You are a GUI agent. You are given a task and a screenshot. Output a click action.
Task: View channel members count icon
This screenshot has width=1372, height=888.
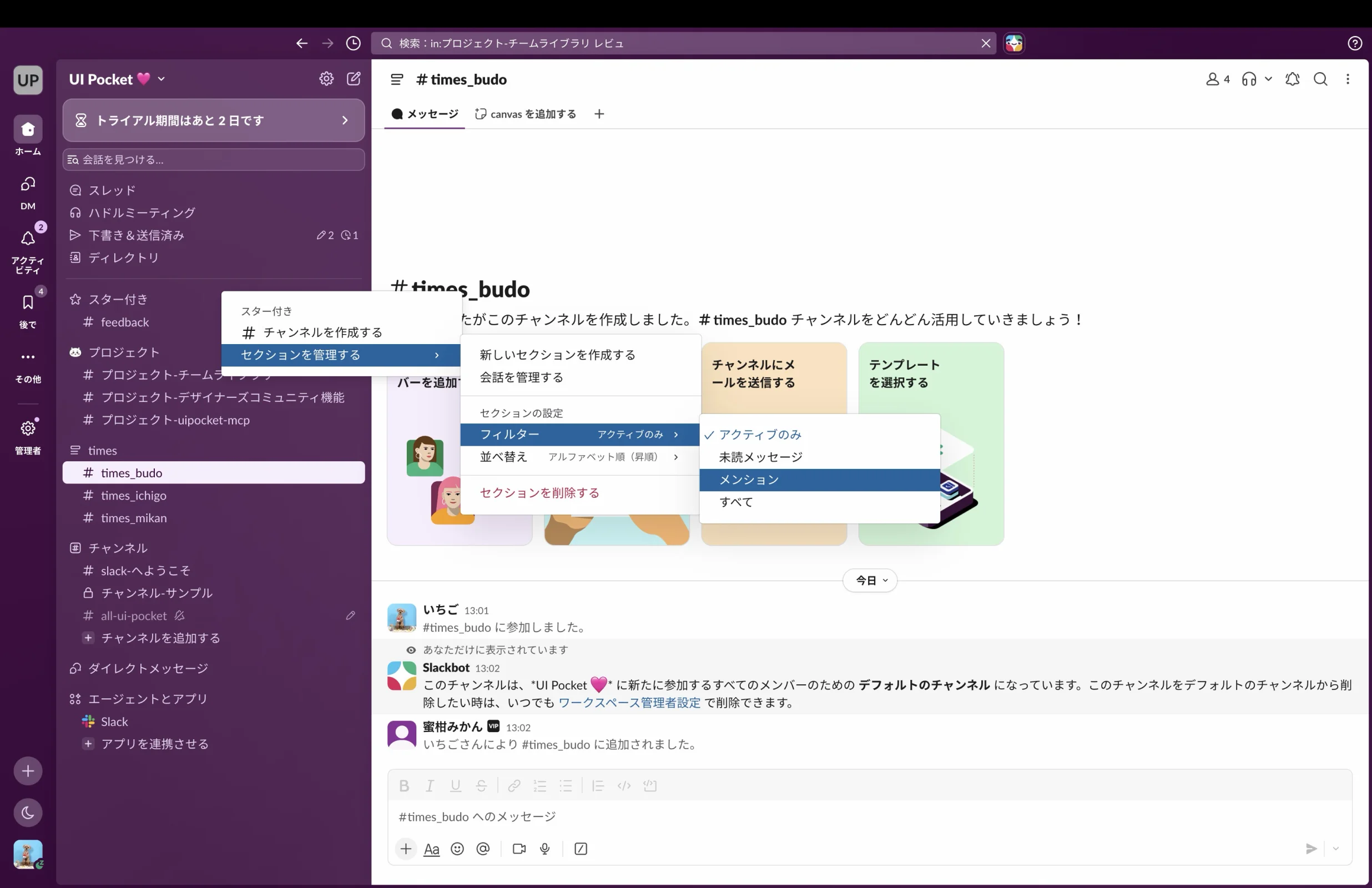coord(1218,79)
